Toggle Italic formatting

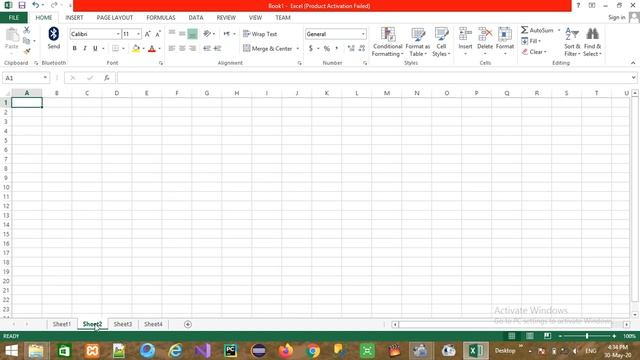84,49
